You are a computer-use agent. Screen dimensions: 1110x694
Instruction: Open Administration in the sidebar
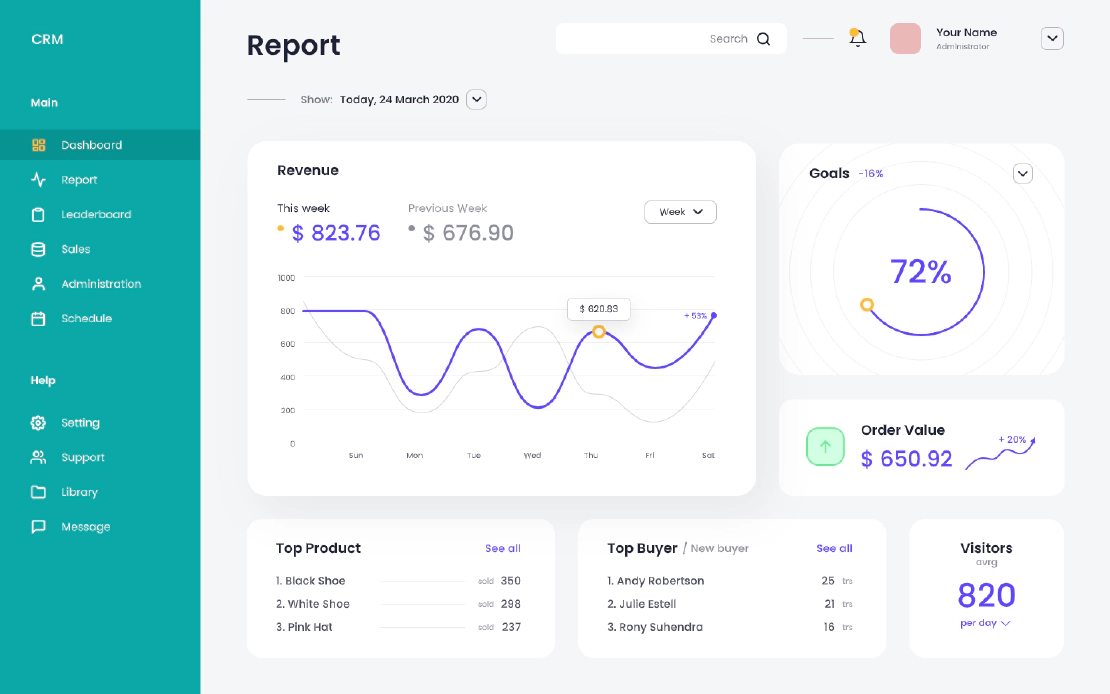pyautogui.click(x=101, y=284)
